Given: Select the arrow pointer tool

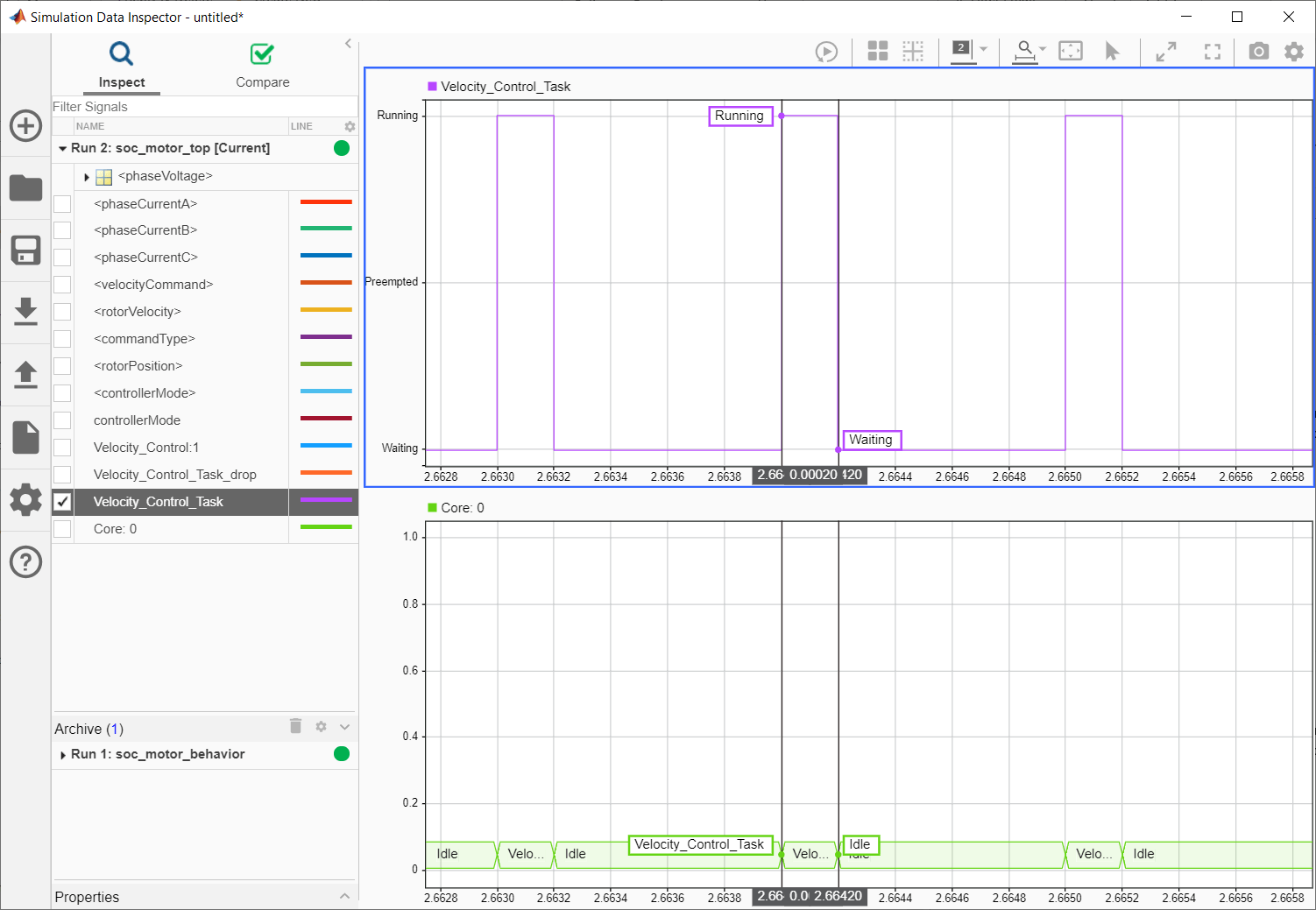Looking at the screenshot, I should pos(1112,52).
